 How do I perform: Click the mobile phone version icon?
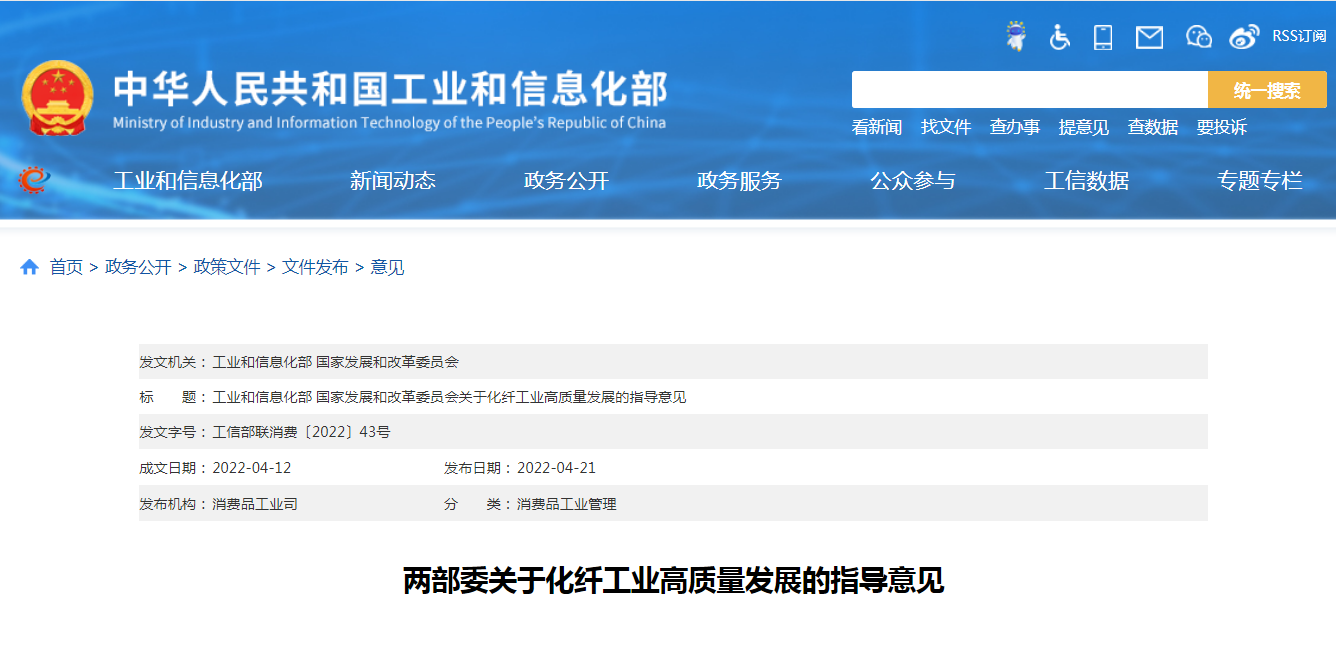pos(1103,37)
